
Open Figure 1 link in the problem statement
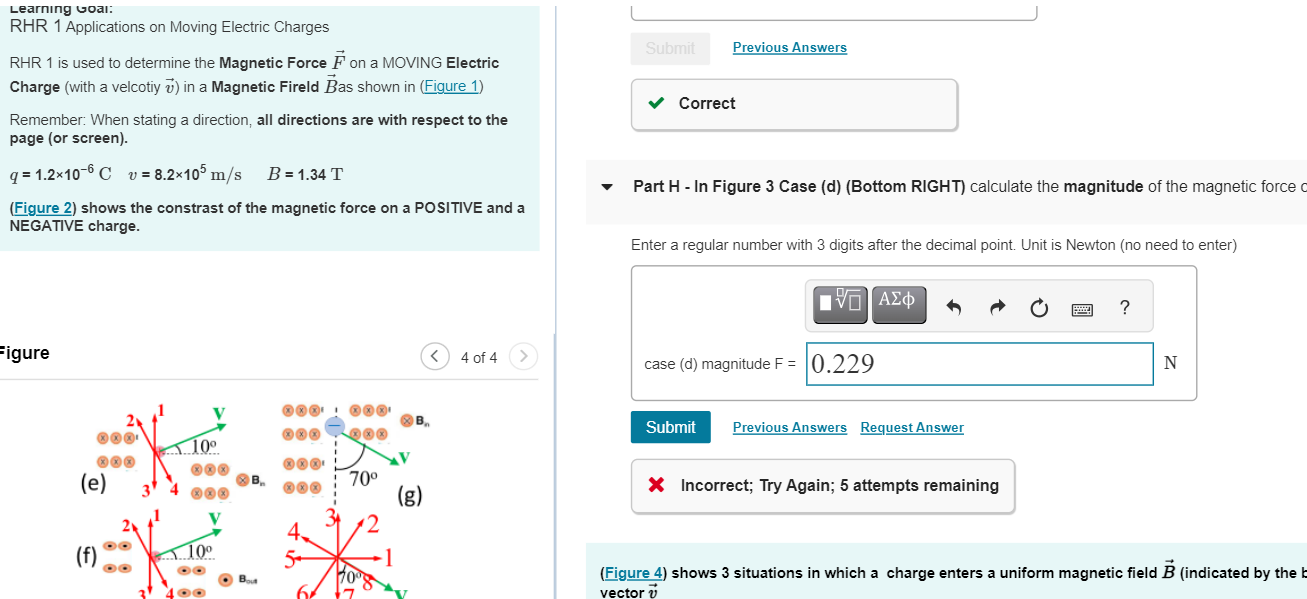point(450,85)
